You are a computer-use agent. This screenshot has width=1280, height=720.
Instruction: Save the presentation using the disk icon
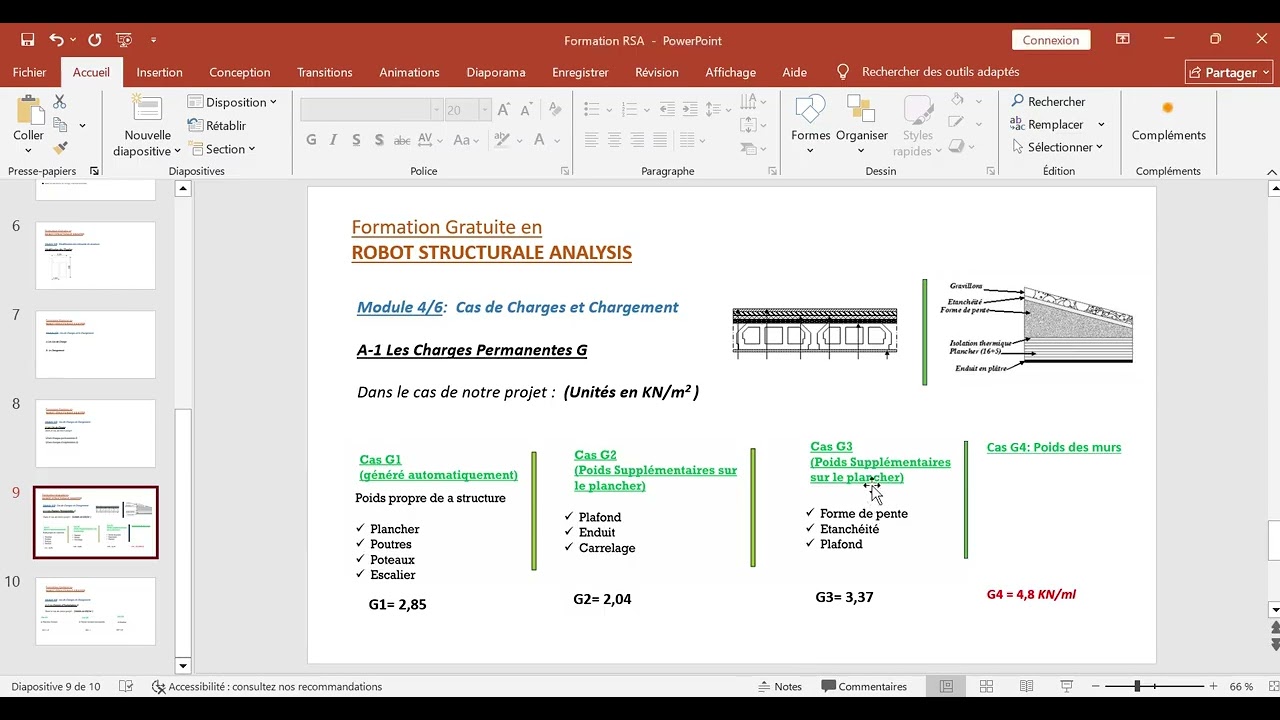click(28, 40)
